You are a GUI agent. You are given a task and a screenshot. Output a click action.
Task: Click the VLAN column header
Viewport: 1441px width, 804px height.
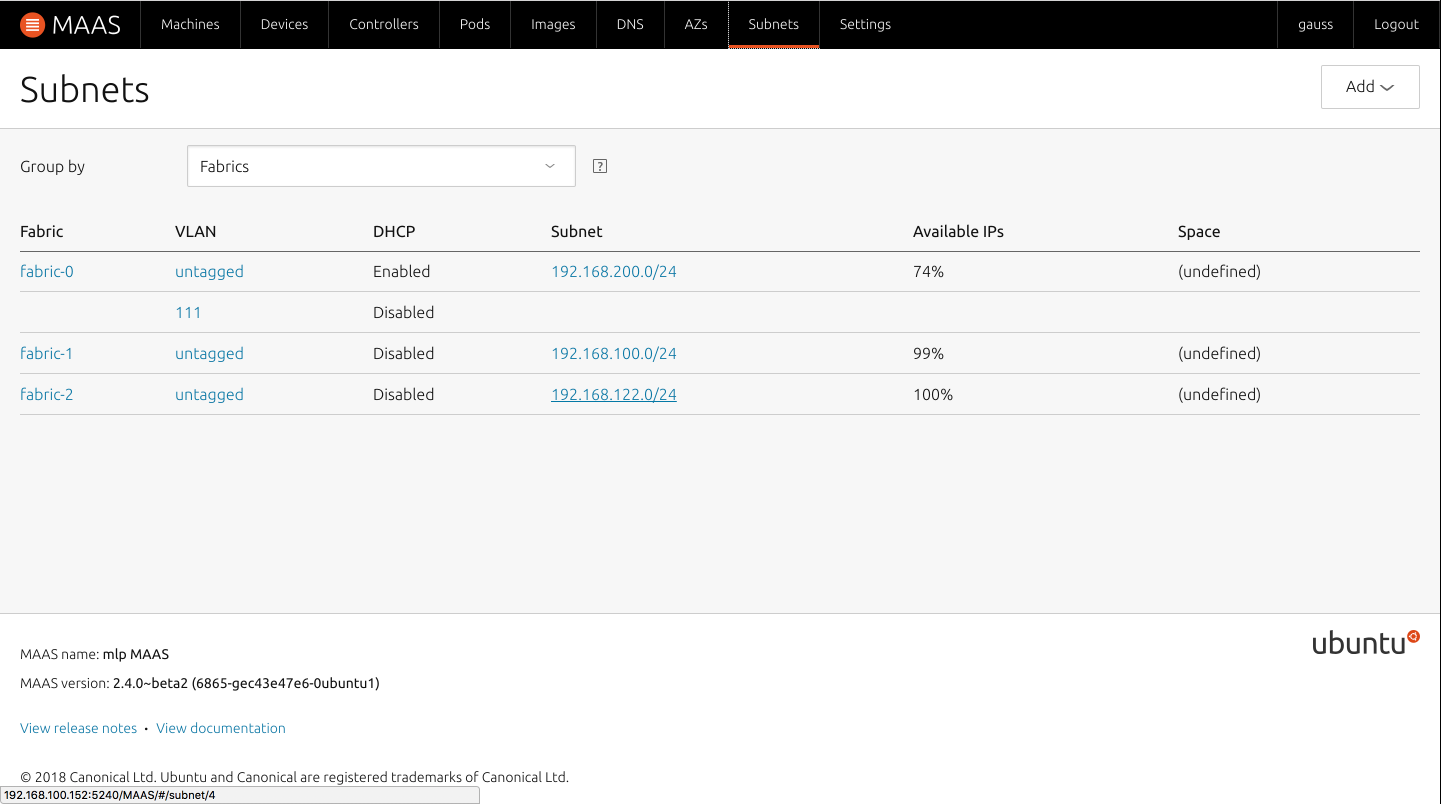196,231
